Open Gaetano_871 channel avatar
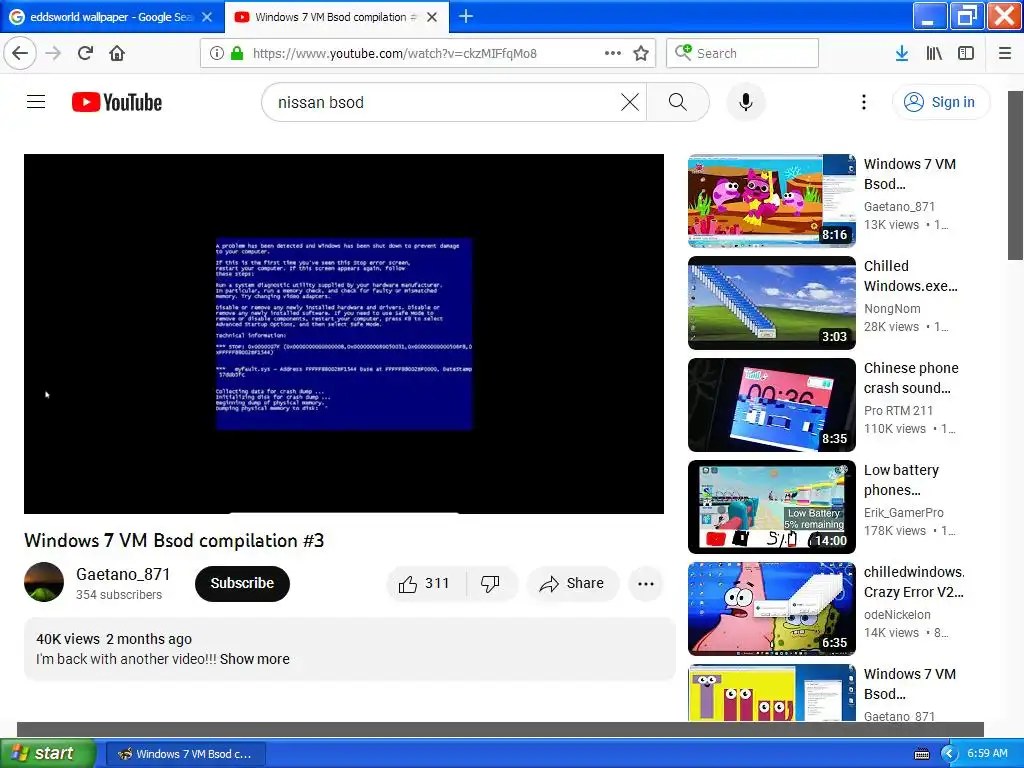This screenshot has height=768, width=1024. pyautogui.click(x=44, y=582)
